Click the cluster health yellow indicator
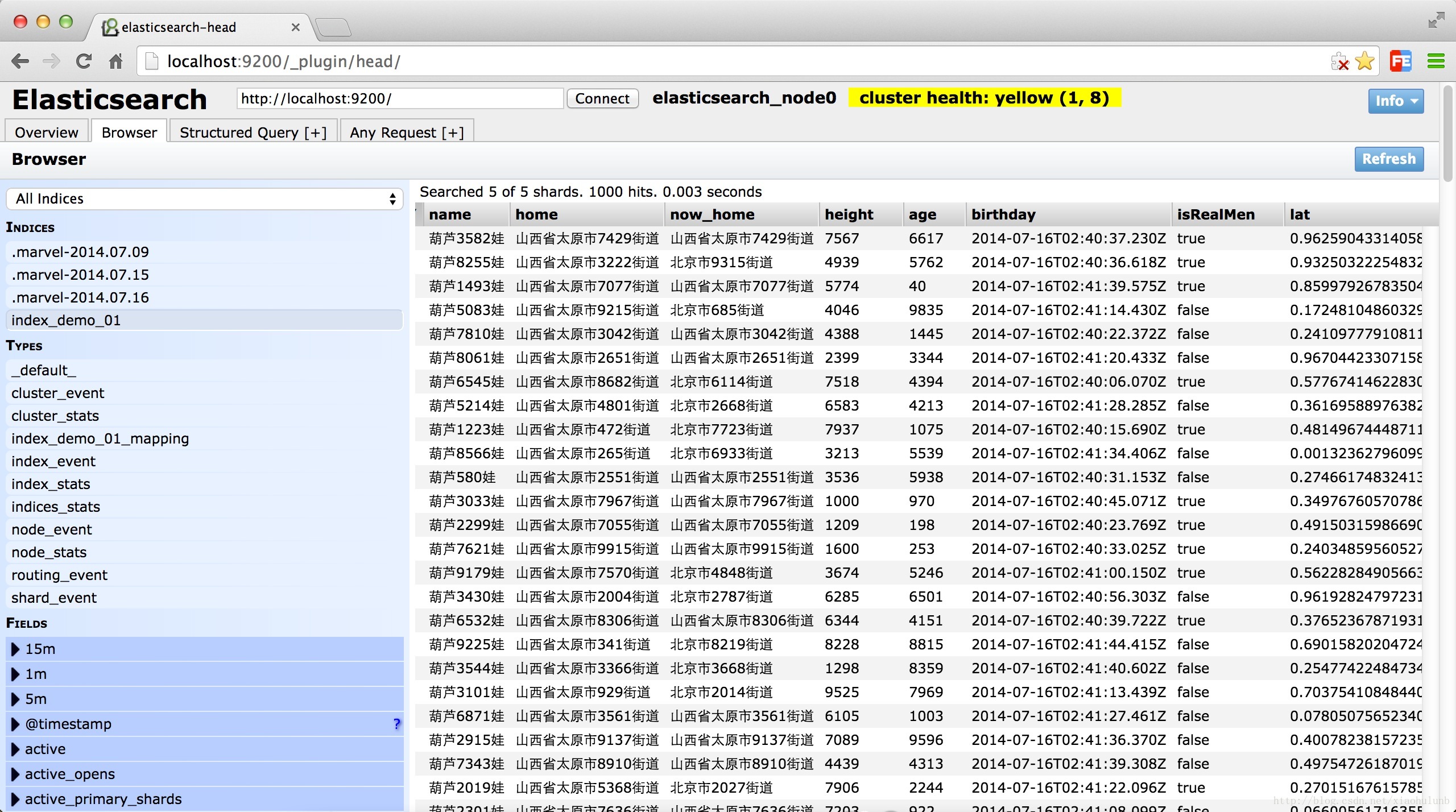1456x812 pixels. coord(985,98)
